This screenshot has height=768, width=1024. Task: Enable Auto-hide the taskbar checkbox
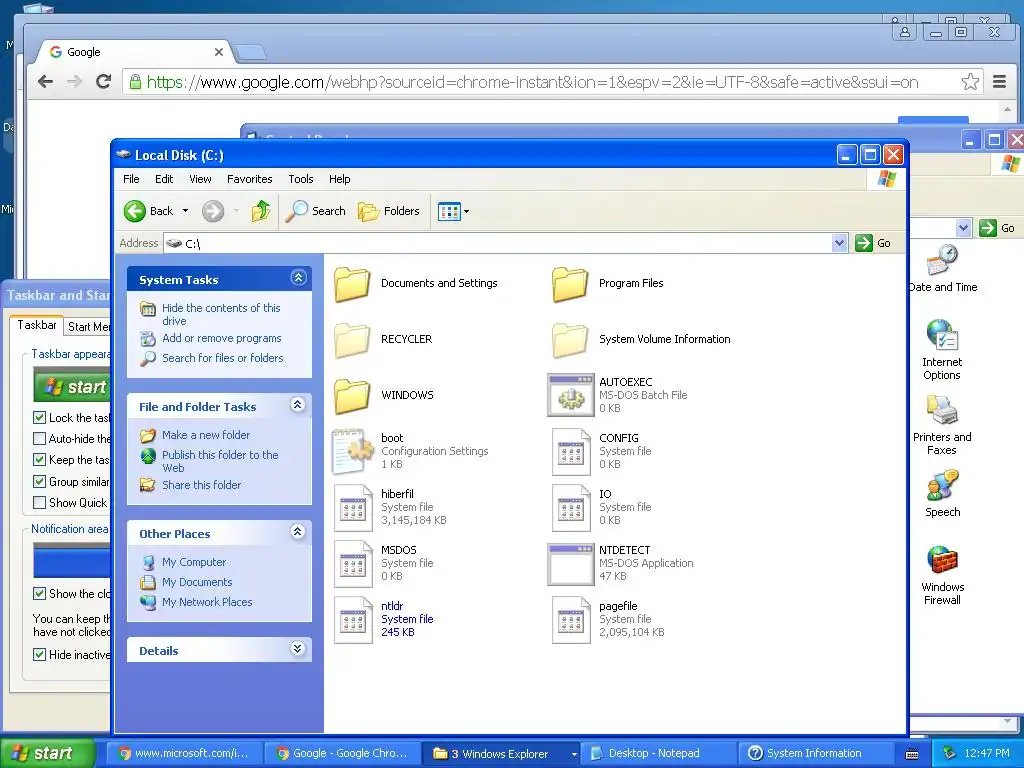point(39,438)
